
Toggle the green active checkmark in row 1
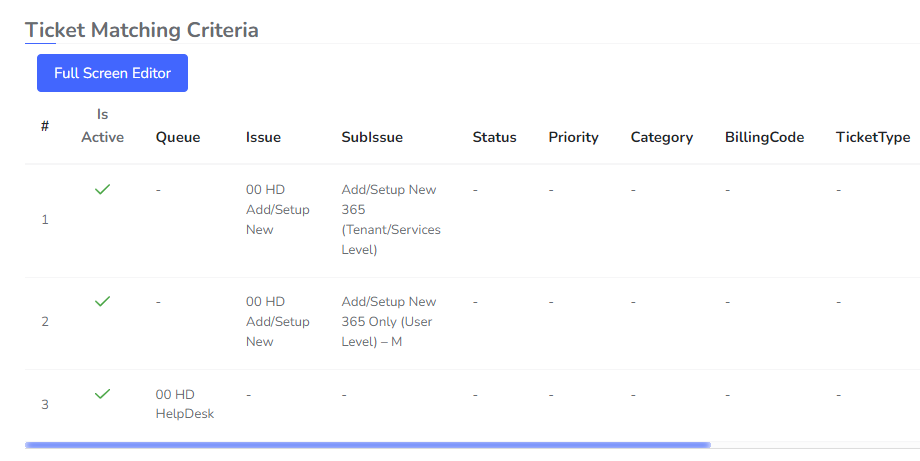(102, 189)
